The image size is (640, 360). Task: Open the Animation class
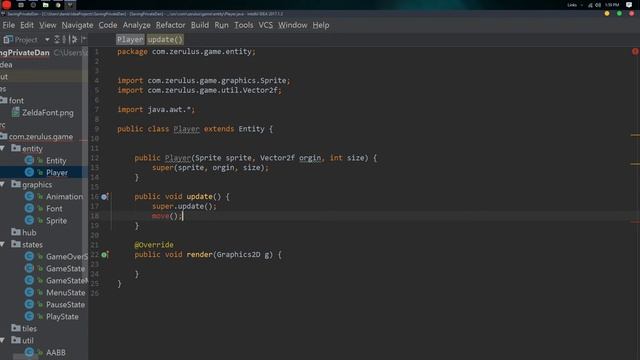coord(64,197)
